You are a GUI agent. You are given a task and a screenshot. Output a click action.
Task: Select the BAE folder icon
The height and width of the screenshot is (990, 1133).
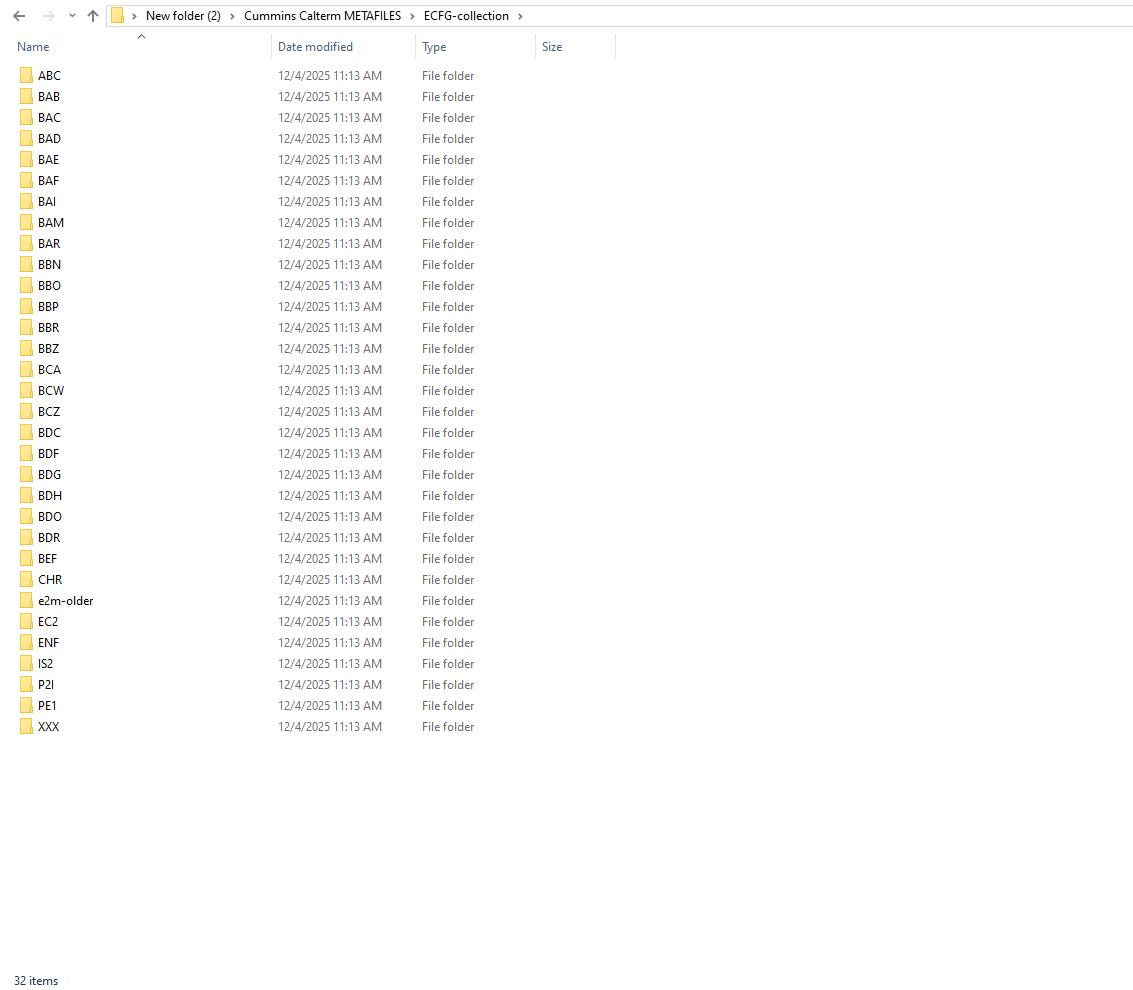[27, 160]
